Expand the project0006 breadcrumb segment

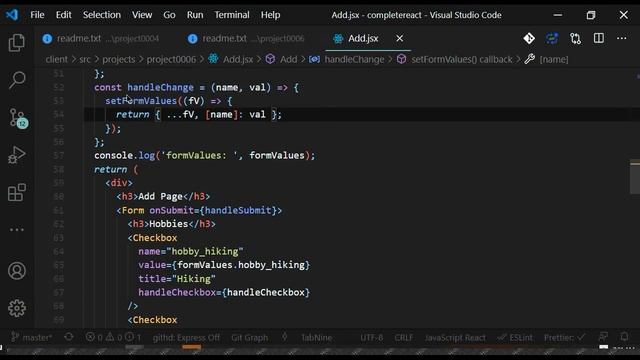[171, 59]
